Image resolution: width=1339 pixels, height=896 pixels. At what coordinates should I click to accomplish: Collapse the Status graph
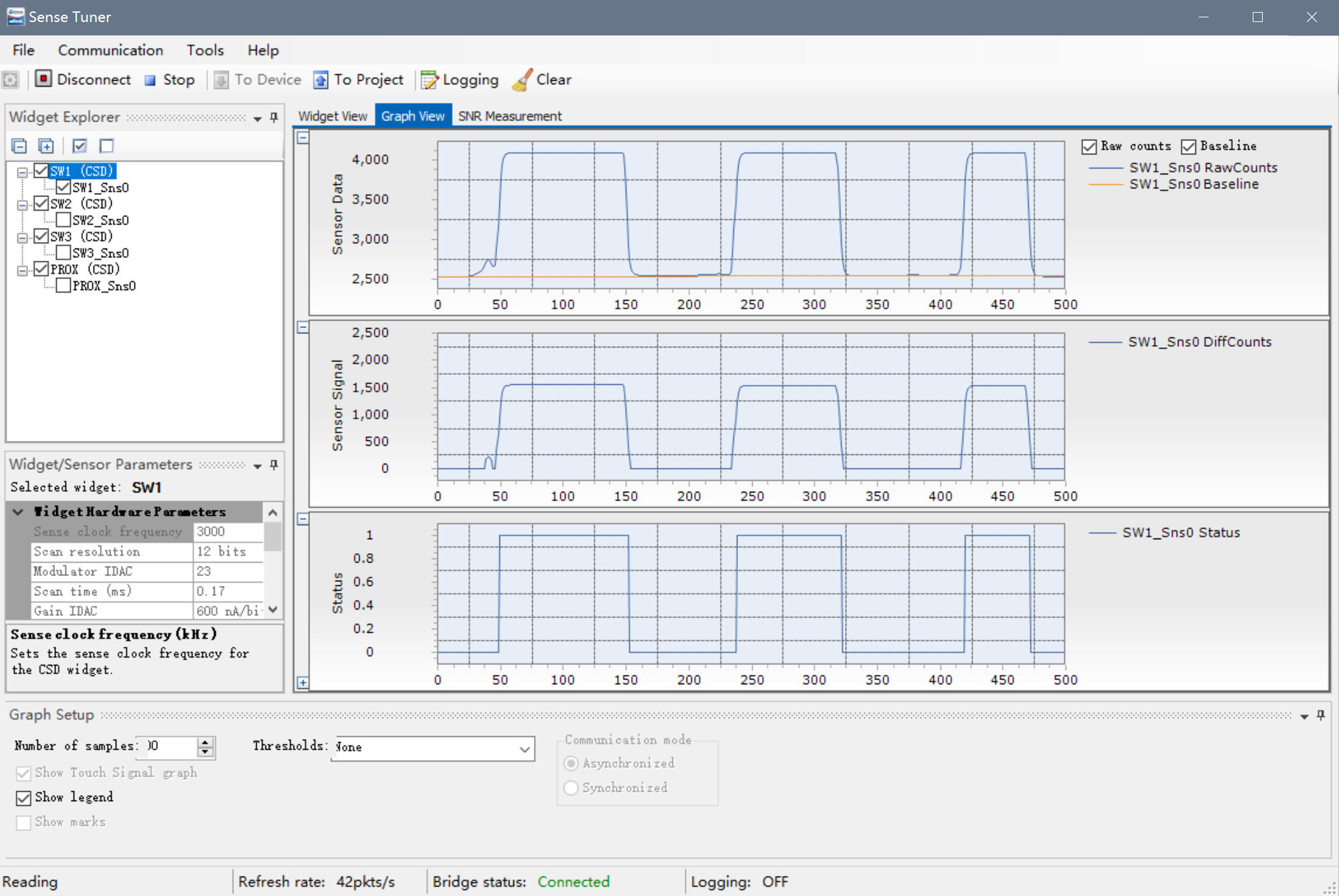(x=303, y=519)
